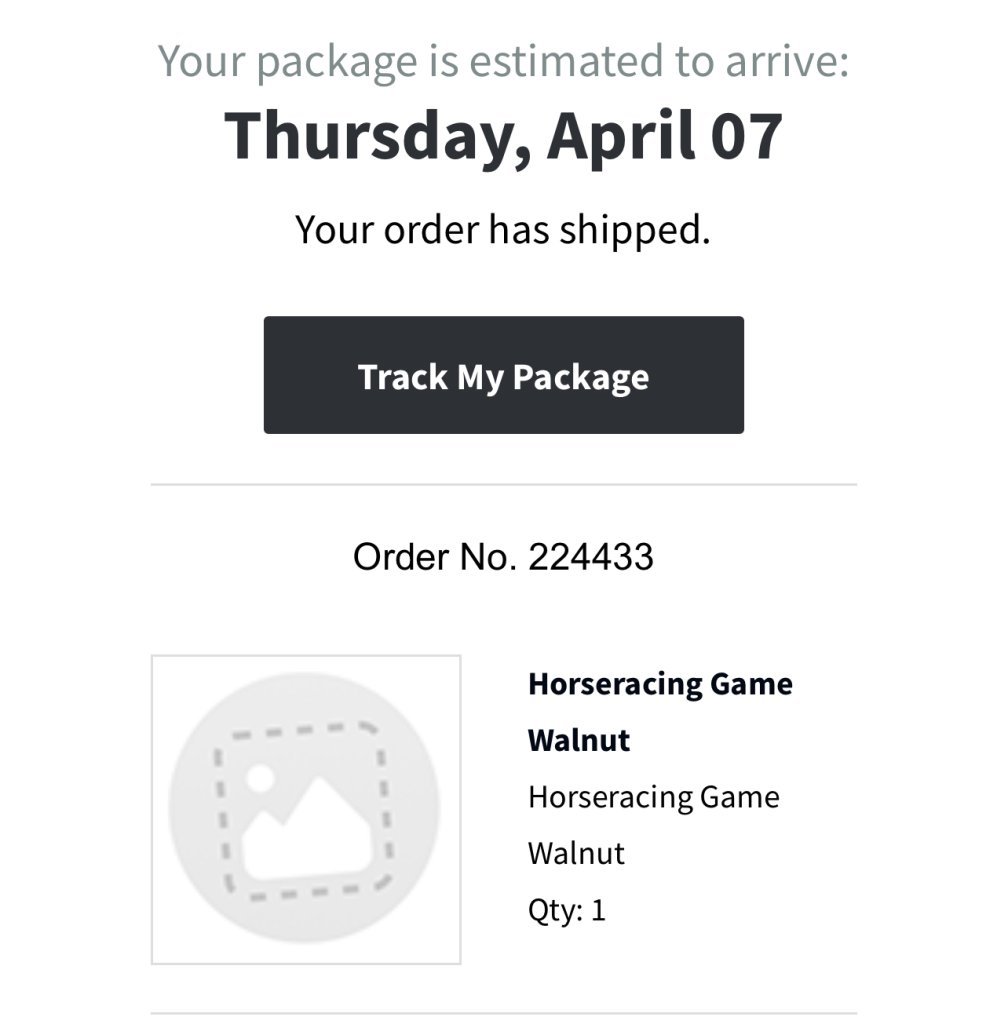Select the non-bold Walnut variant text
This screenshot has height=1024, width=1008.
576,853
